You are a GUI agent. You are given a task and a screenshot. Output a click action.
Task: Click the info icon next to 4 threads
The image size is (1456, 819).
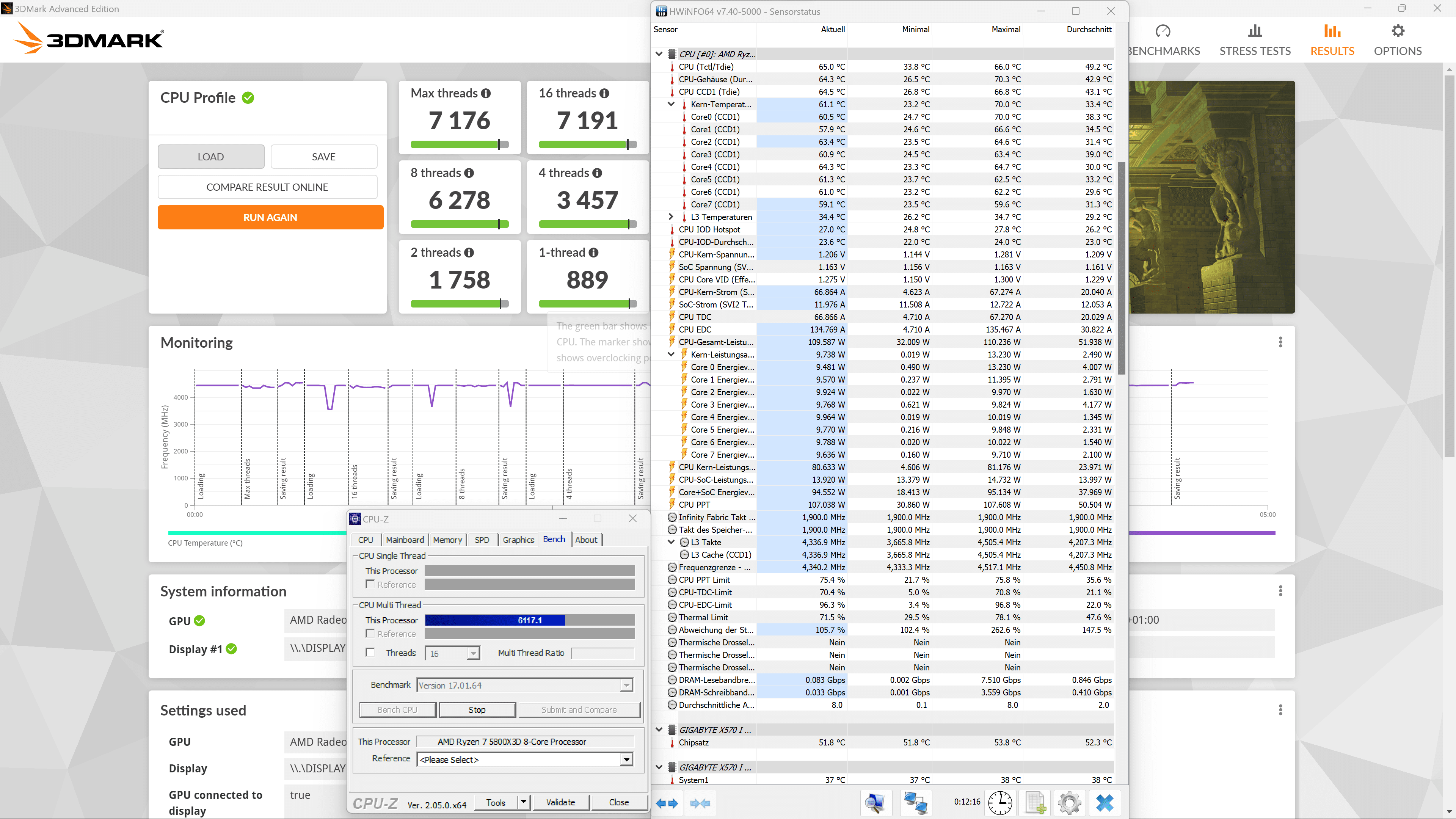point(598,173)
